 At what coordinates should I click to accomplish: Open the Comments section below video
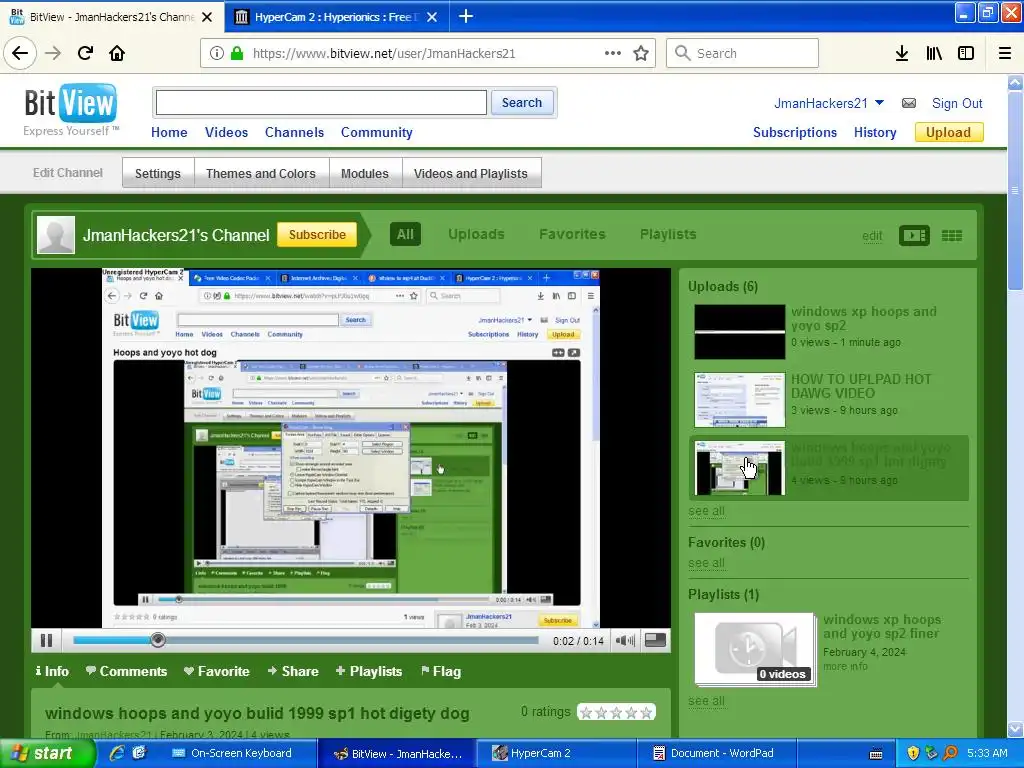click(126, 671)
